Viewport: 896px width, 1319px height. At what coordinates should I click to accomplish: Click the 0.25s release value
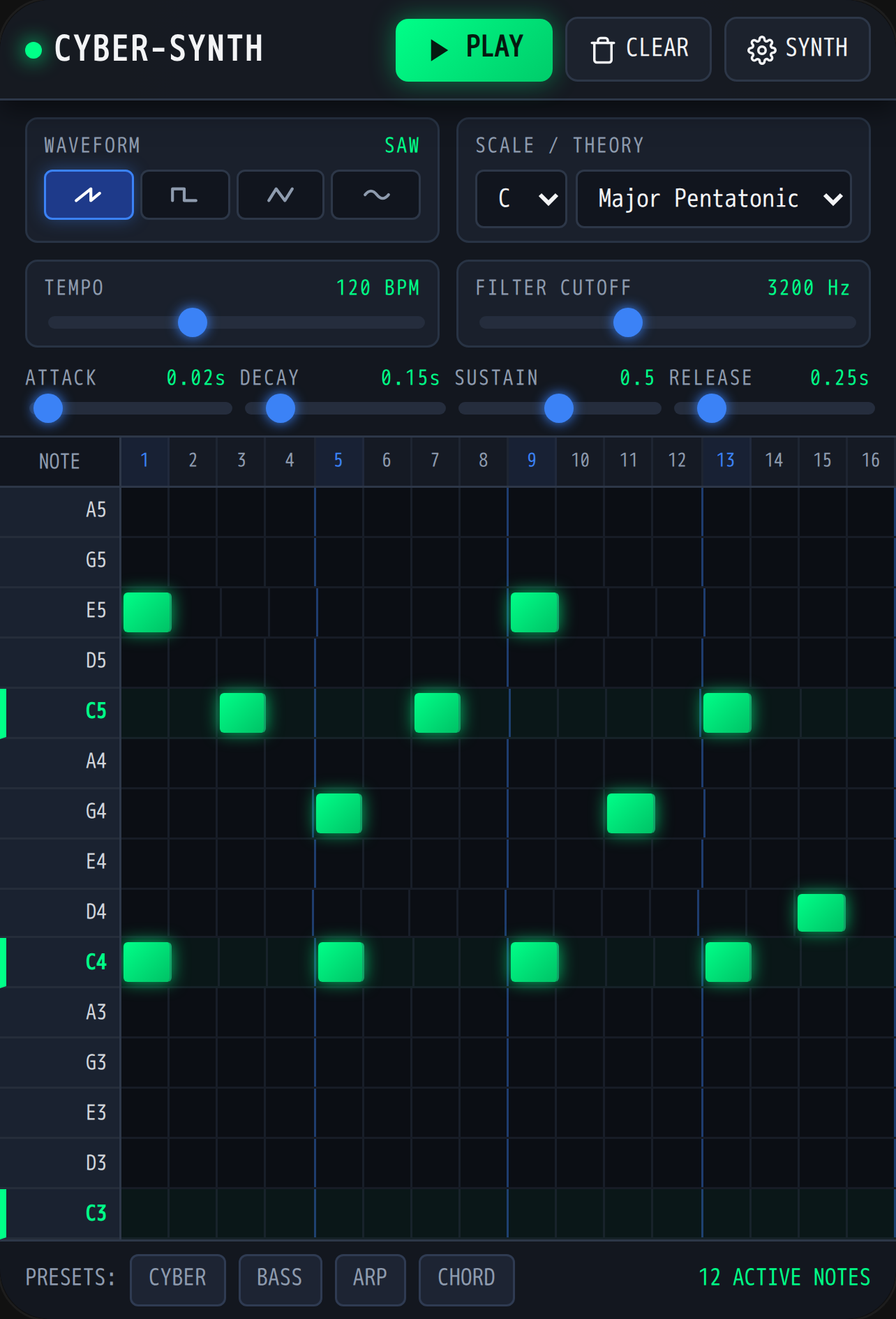point(839,378)
